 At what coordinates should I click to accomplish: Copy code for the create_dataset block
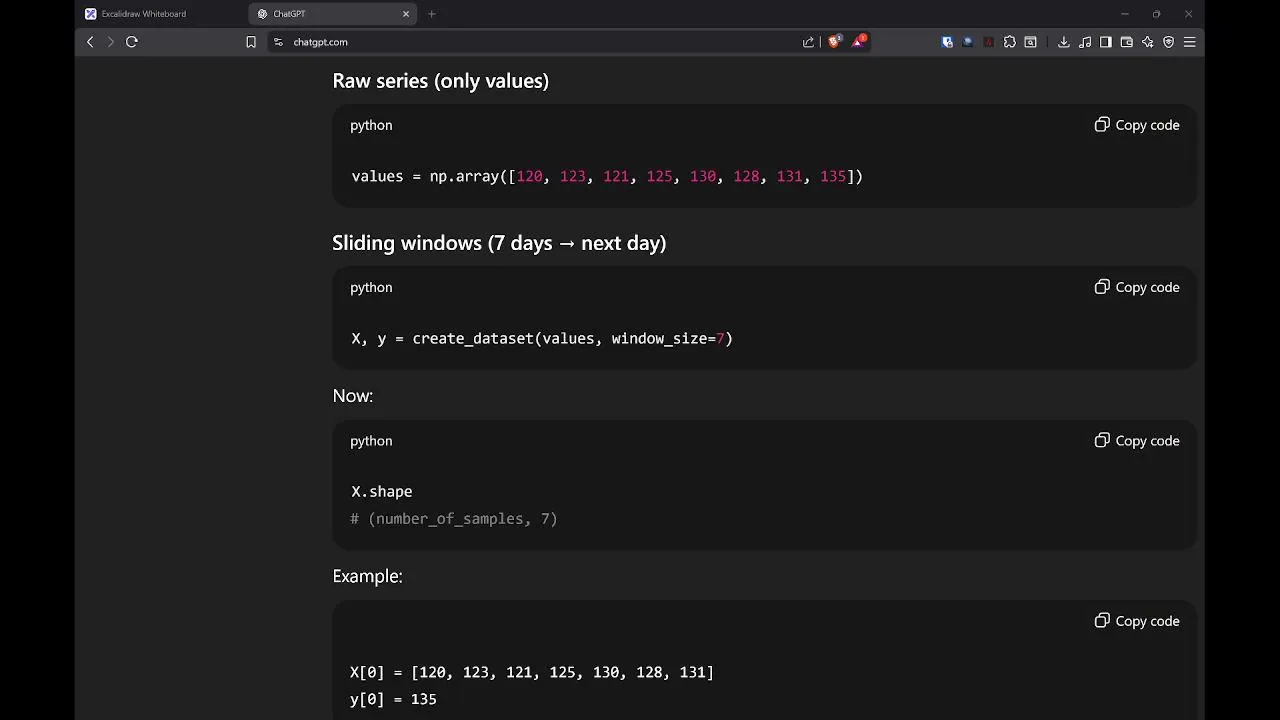[x=1137, y=287]
